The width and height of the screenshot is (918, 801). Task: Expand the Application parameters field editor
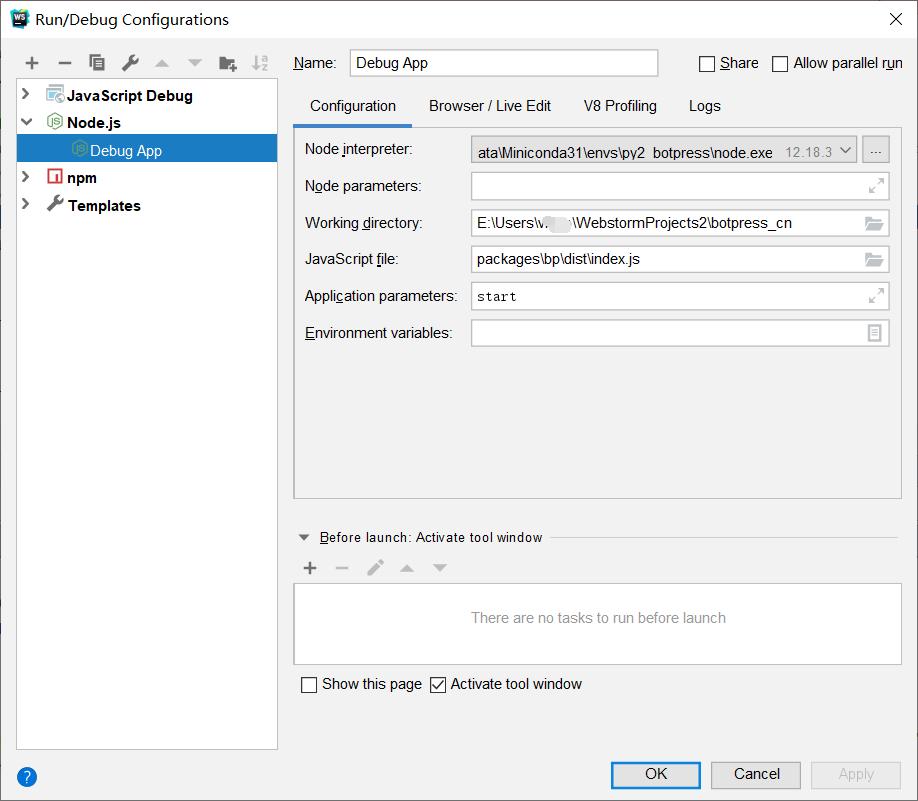click(876, 296)
